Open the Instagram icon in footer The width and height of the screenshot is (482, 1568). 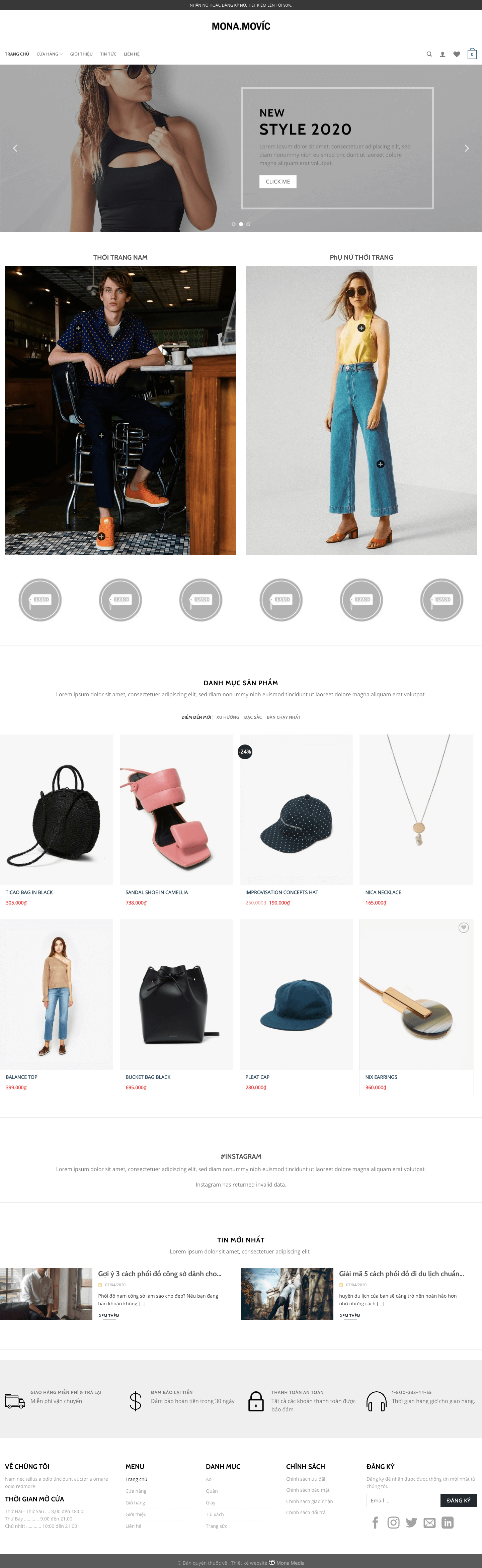(x=394, y=1522)
